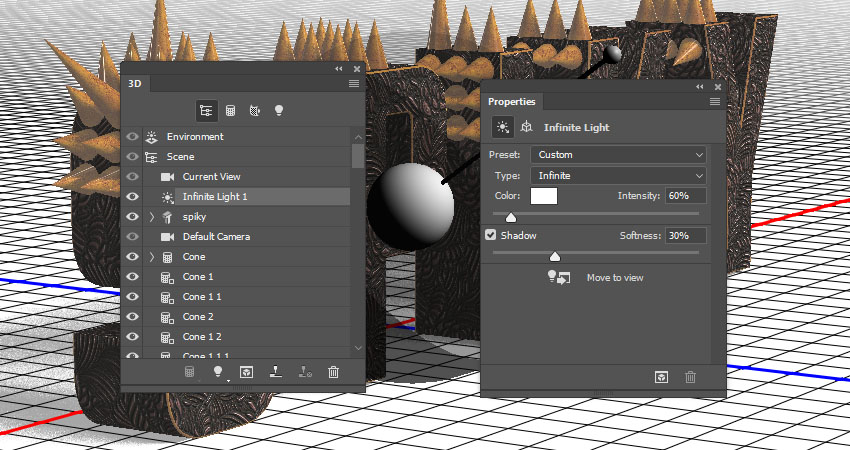Delete selected item with 3D panel trash icon
This screenshot has height=450, width=850.
(333, 372)
